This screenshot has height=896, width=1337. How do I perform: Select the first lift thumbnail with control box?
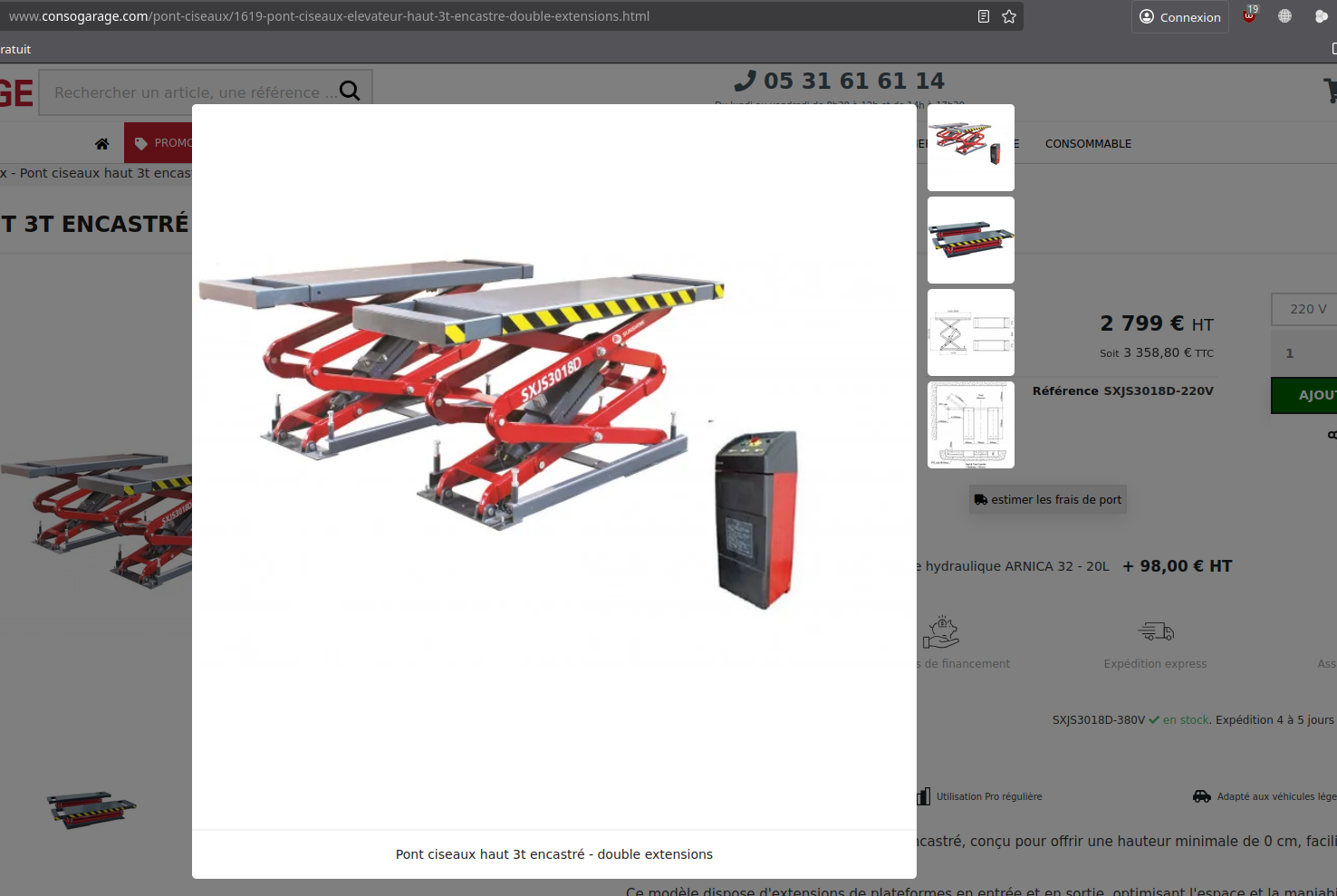[x=971, y=147]
